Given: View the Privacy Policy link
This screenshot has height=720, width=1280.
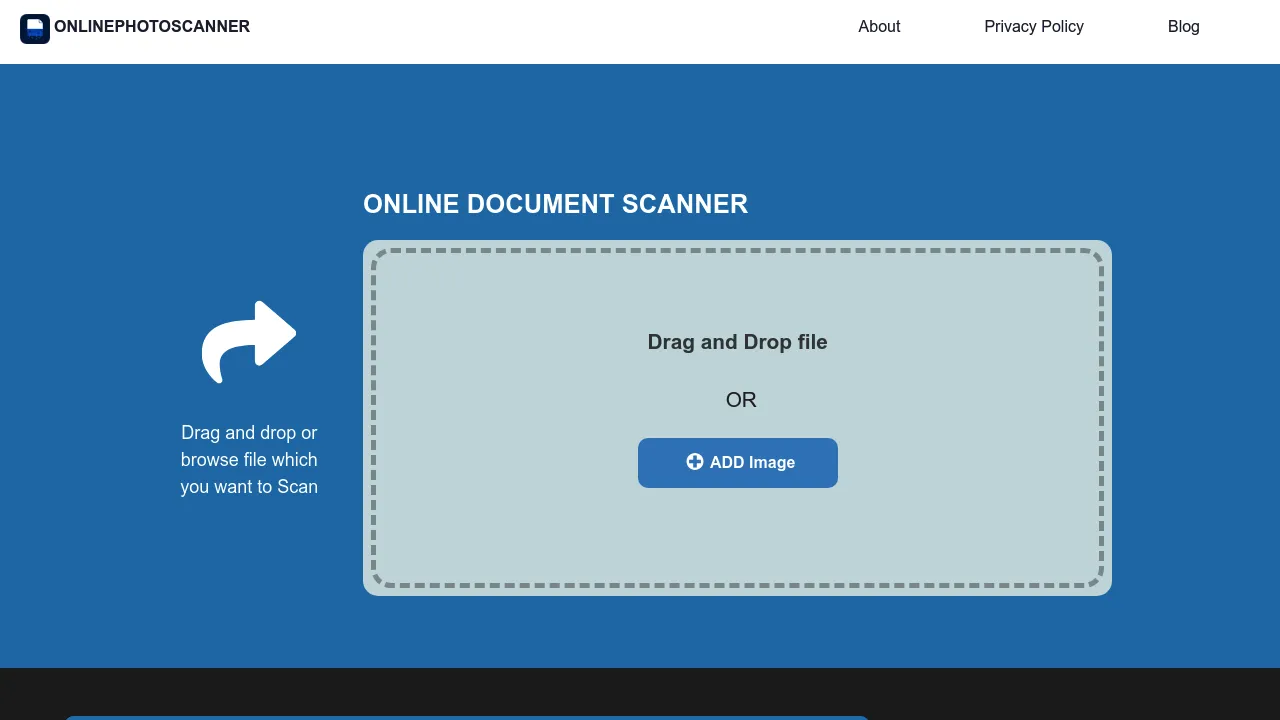Looking at the screenshot, I should (x=1034, y=26).
